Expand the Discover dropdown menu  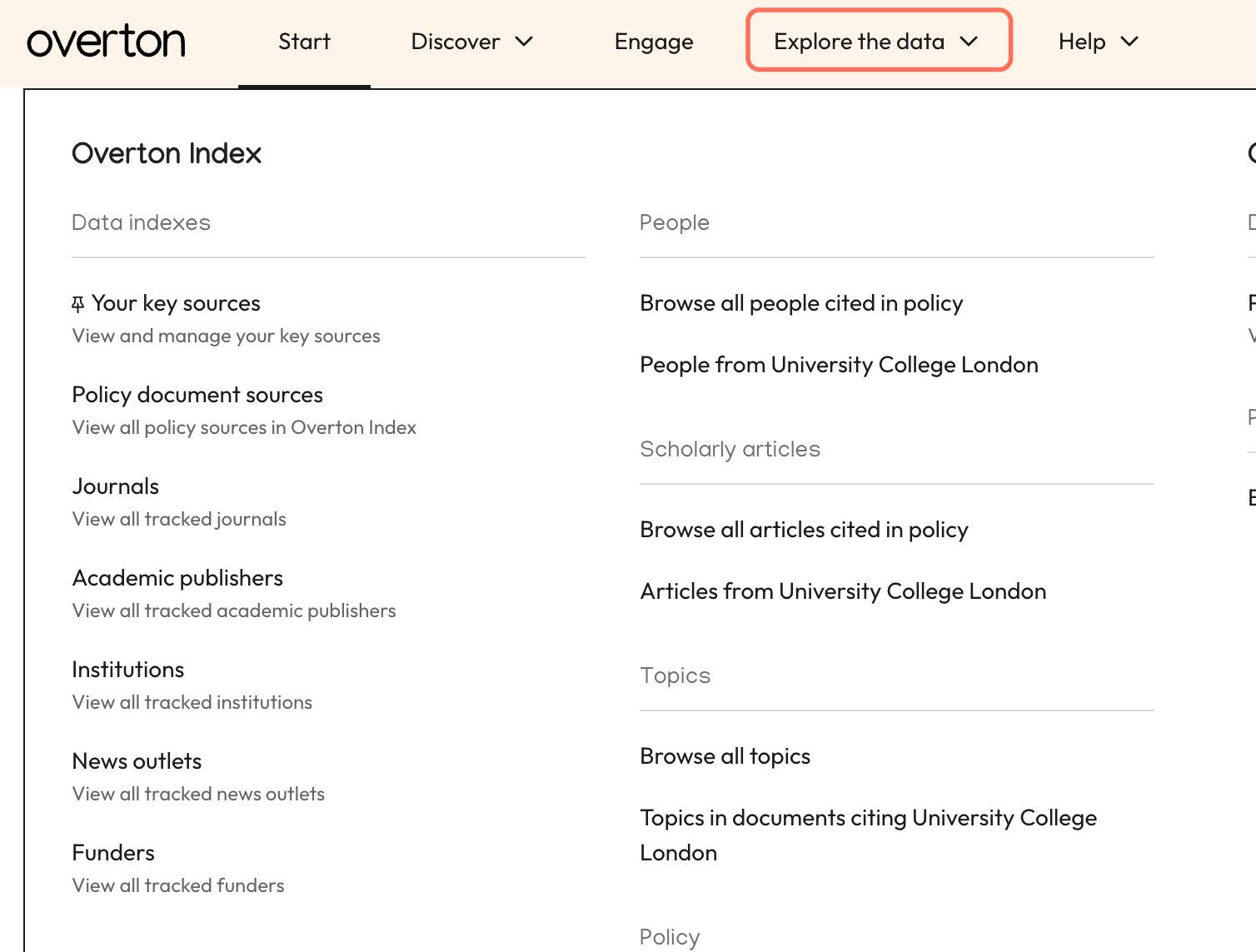472,42
